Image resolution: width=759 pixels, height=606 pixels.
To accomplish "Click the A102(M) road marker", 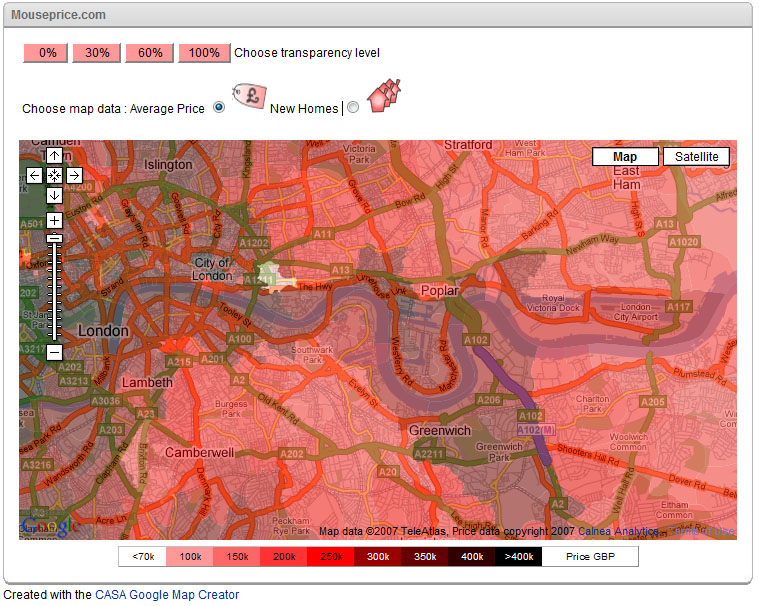I will pyautogui.click(x=536, y=430).
